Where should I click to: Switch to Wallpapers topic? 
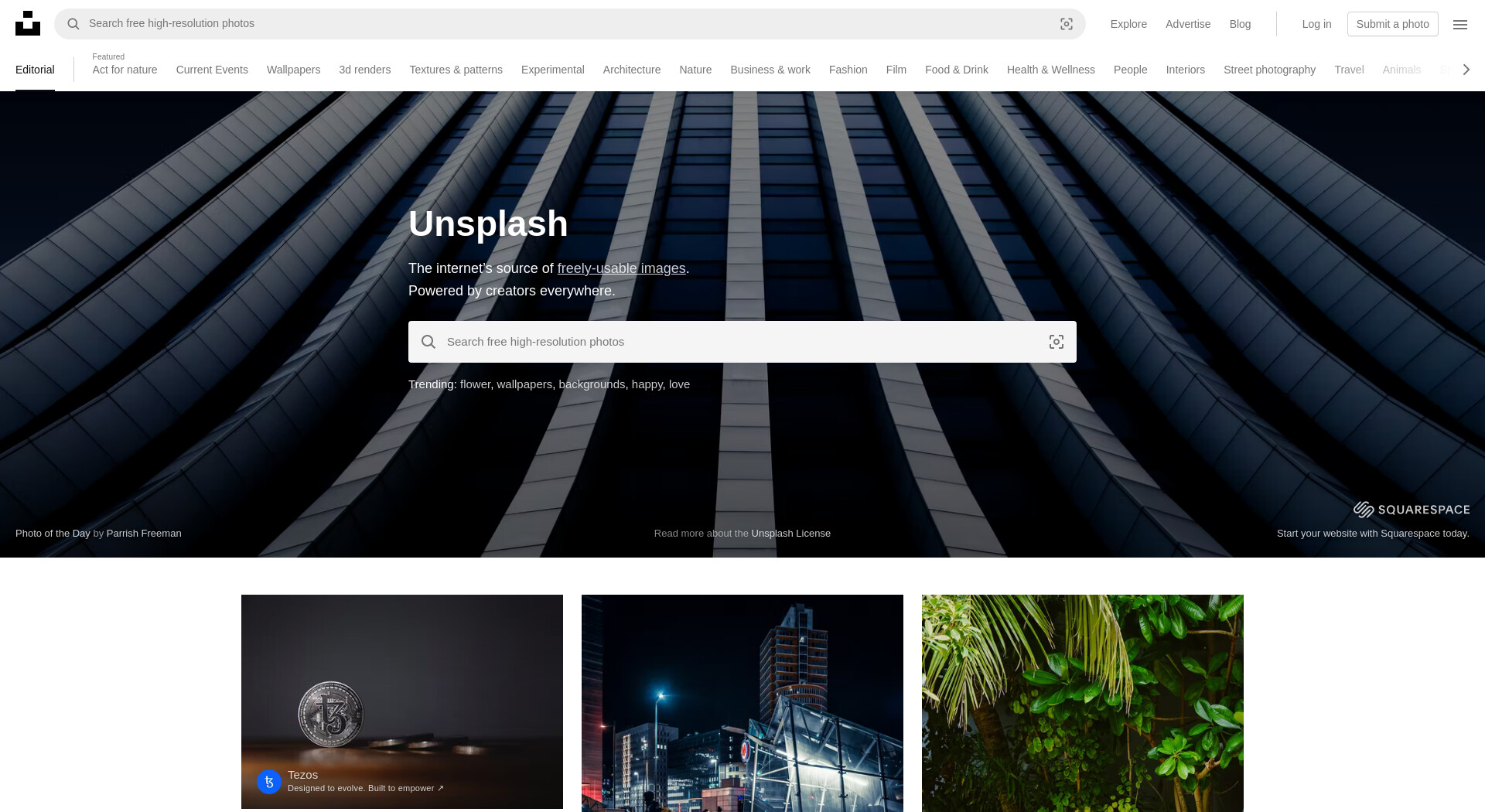tap(293, 70)
